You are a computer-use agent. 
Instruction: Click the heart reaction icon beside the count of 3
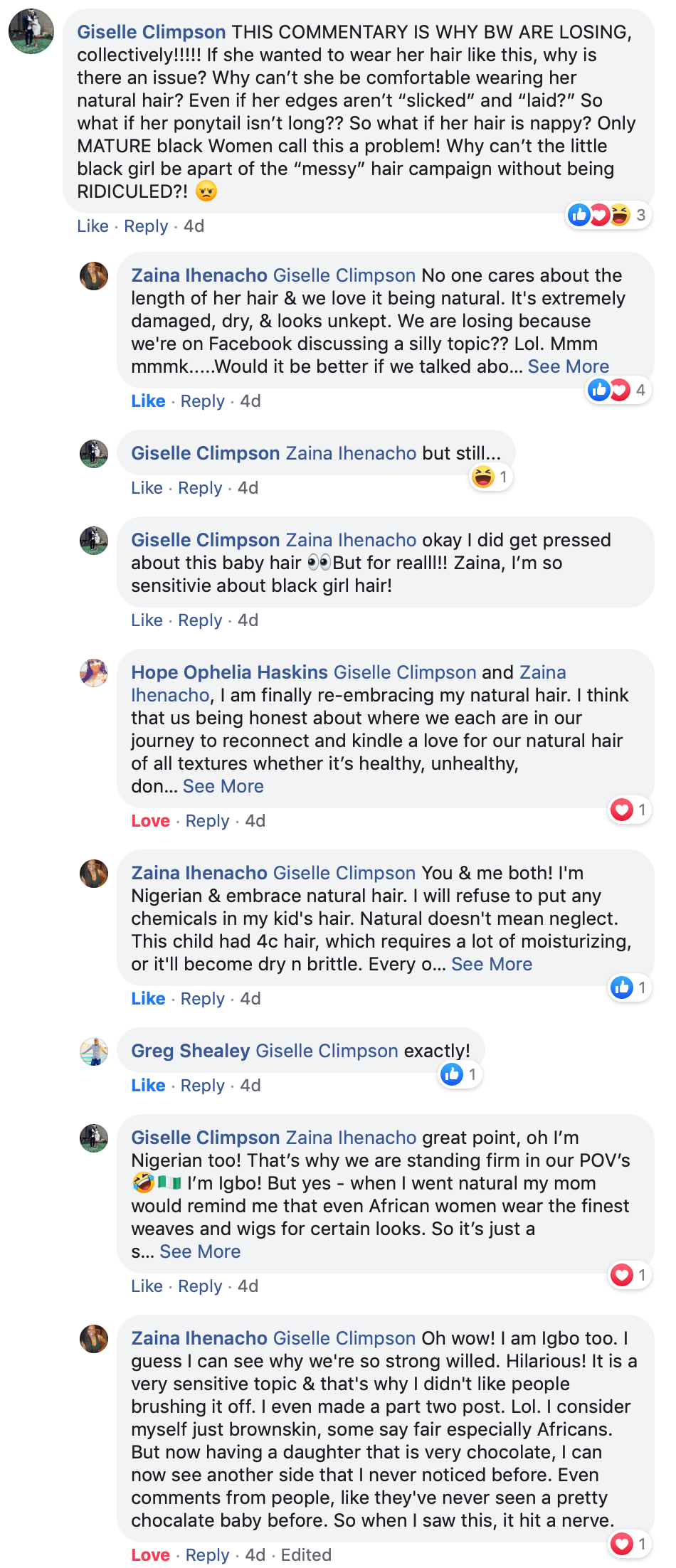[x=600, y=215]
